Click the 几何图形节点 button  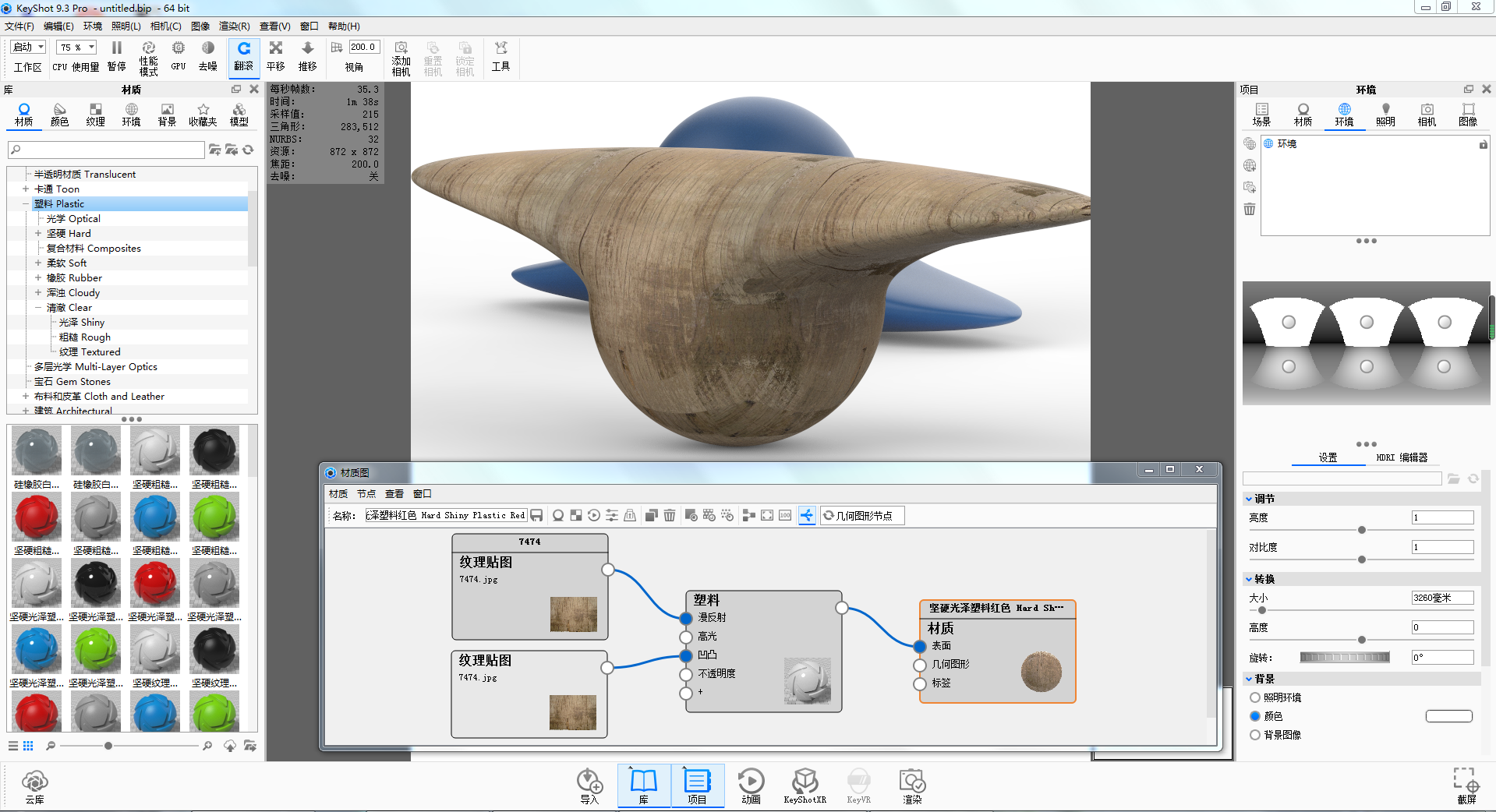coord(862,516)
